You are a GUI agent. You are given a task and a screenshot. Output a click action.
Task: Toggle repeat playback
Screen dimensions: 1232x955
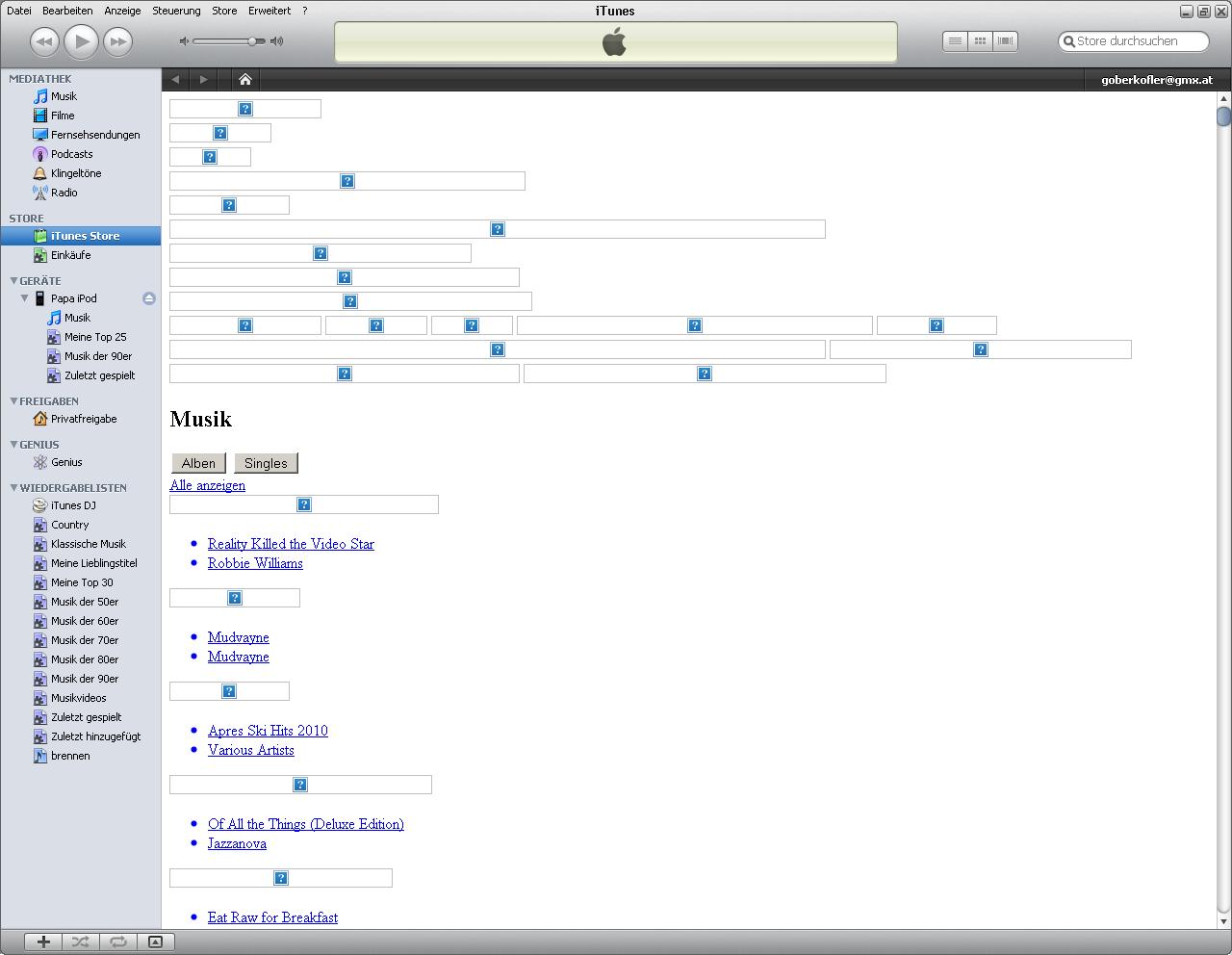[x=118, y=942]
